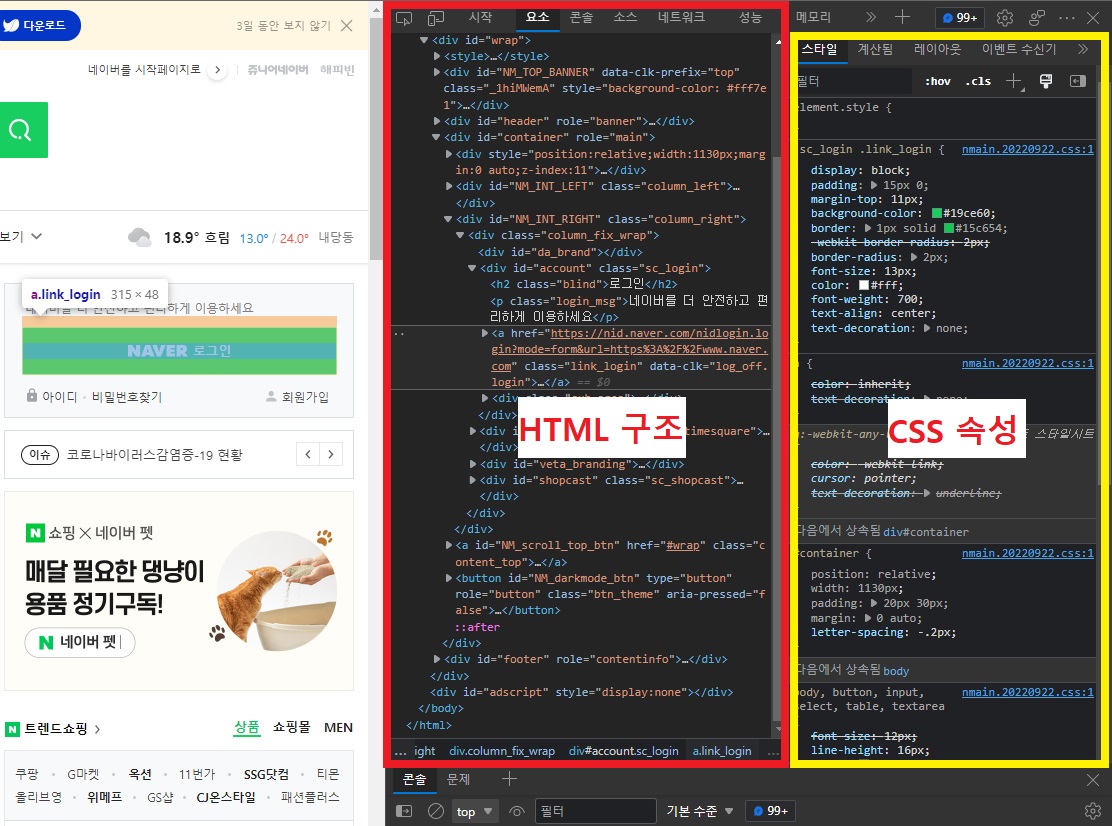Viewport: 1112px width, 826px height.
Task: Select the 계산됨 styles tab
Action: click(x=875, y=49)
